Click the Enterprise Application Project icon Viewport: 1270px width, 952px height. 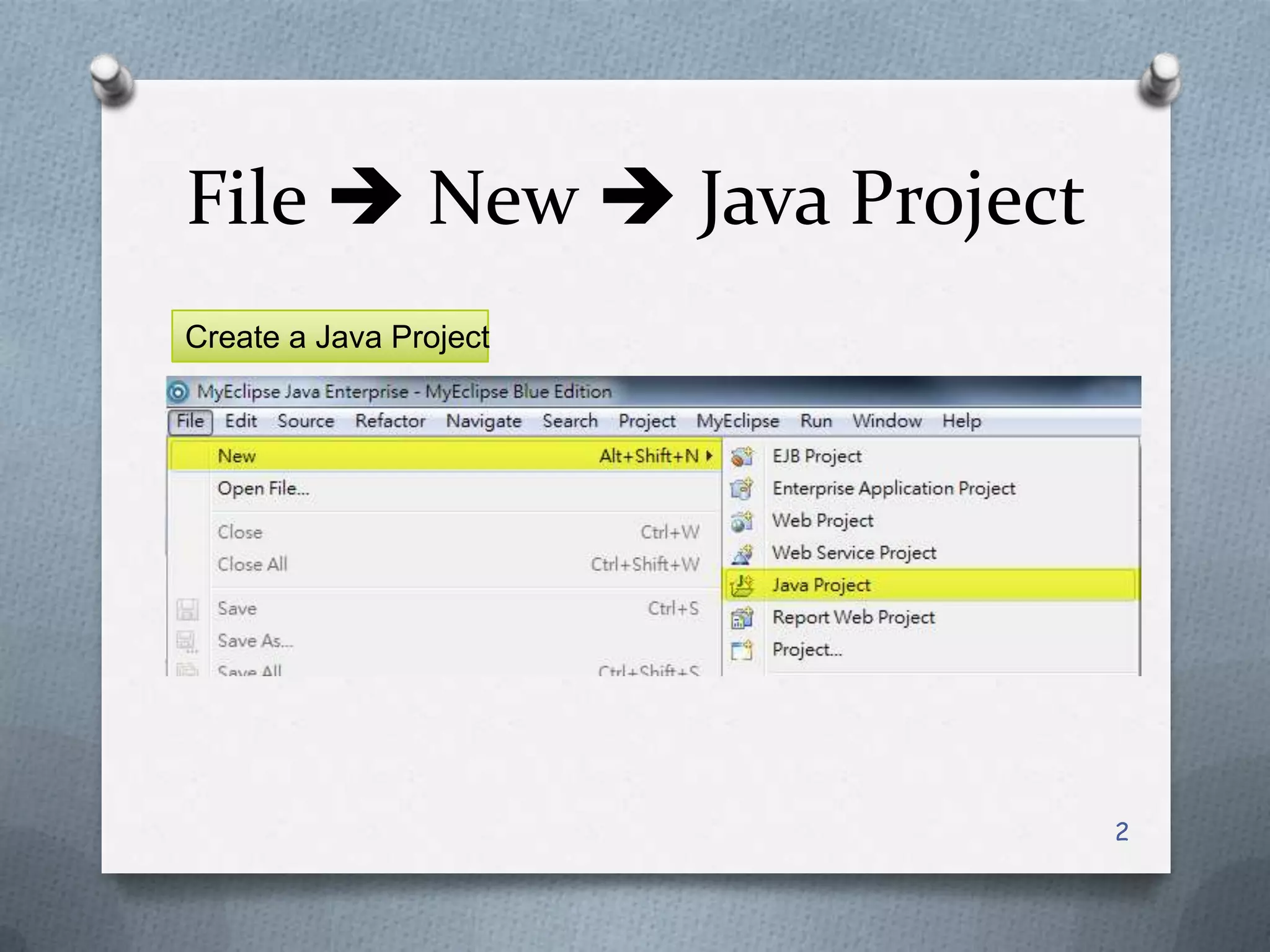pyautogui.click(x=742, y=489)
